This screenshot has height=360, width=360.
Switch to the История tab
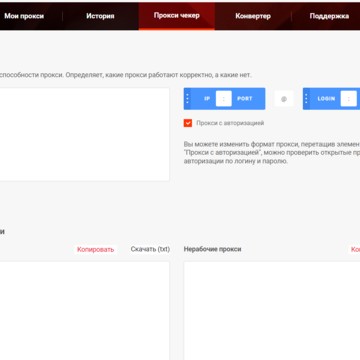click(100, 16)
